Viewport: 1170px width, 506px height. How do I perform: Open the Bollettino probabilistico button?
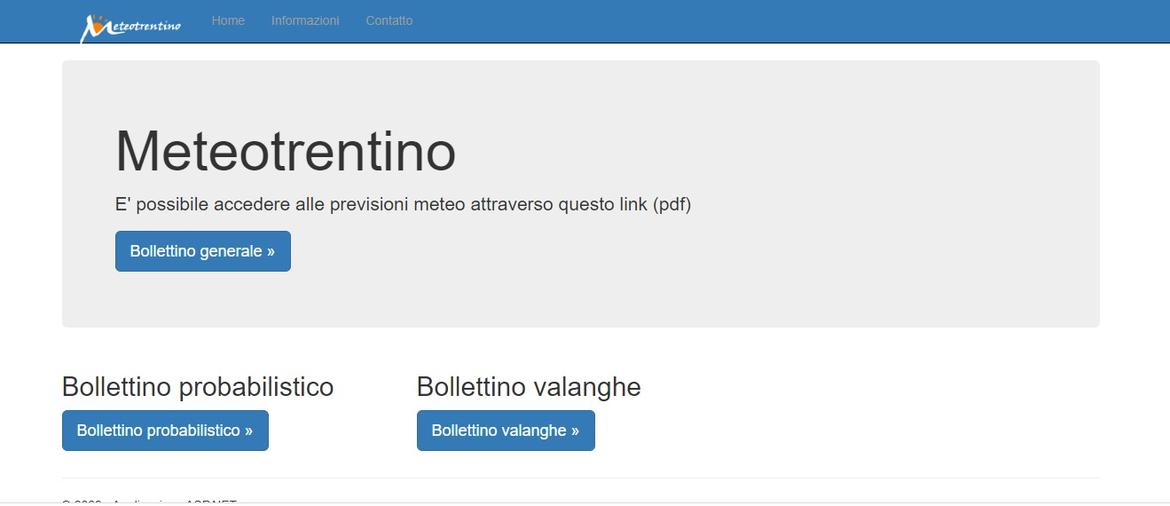[165, 431]
